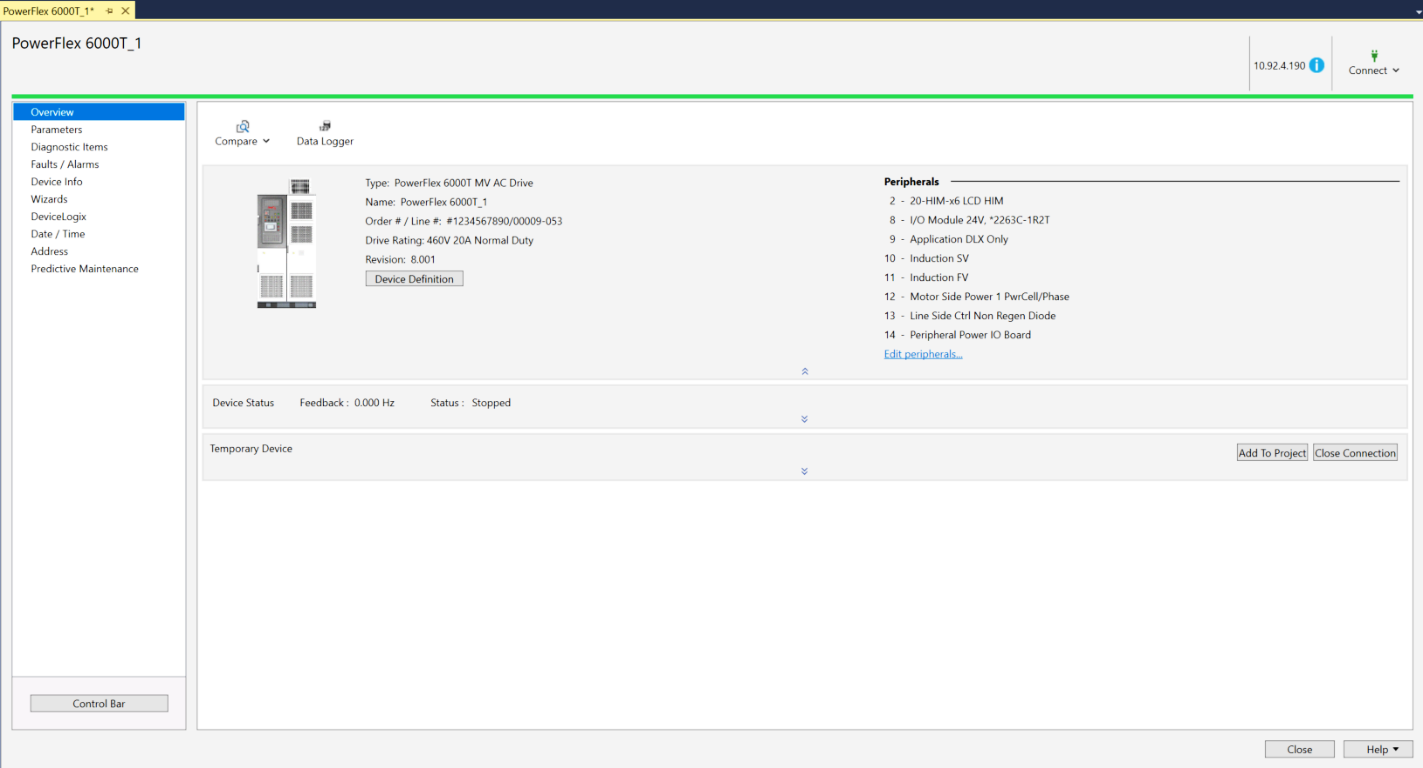Click the Compare magnifier icon
Image resolution: width=1423 pixels, height=768 pixels.
click(x=241, y=125)
